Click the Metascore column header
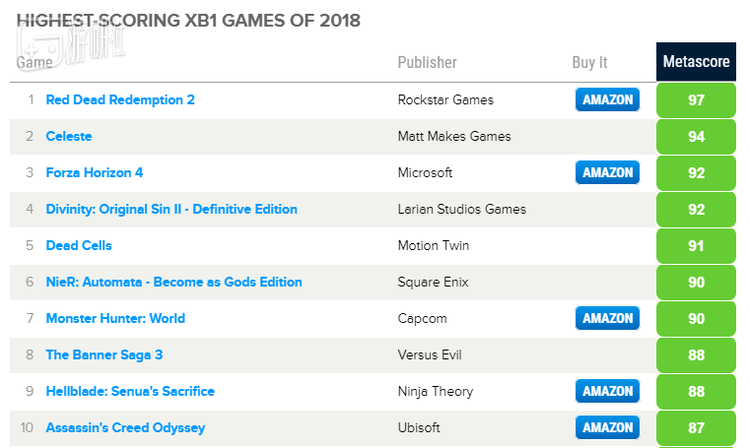750x448 pixels. tap(697, 62)
